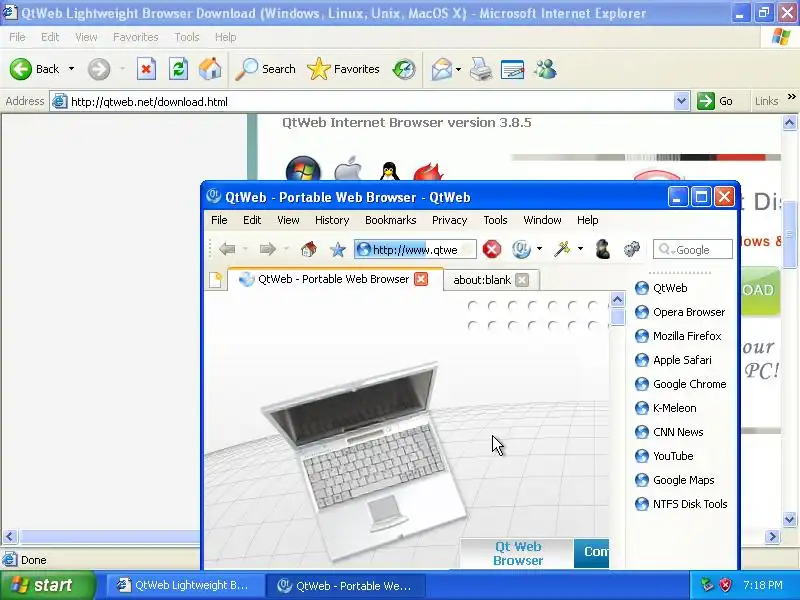
Task: Expand Internet Explorer Links toolbar chevron
Action: pos(791,96)
